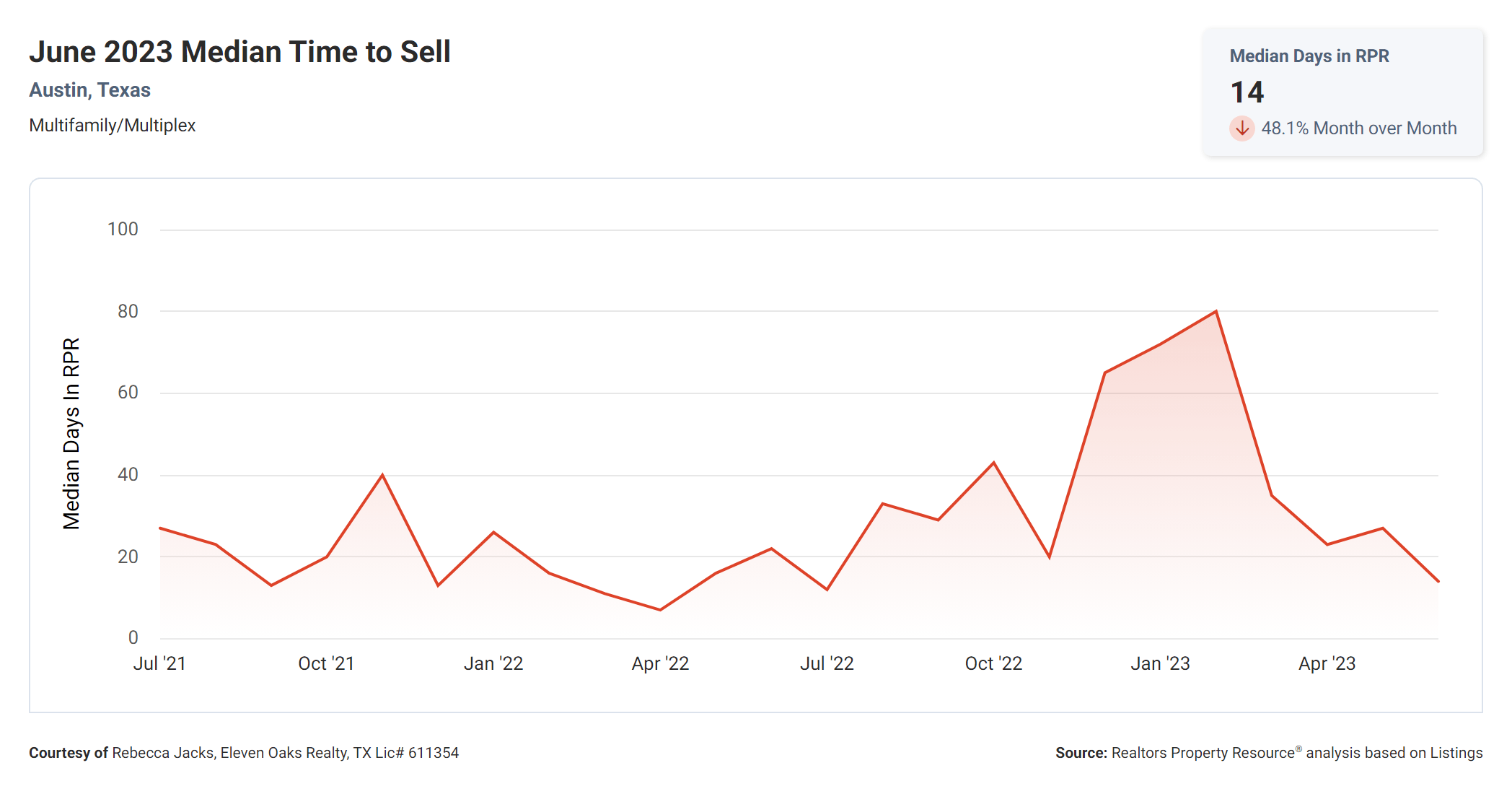
Task: Click the "Multifamily/Multiplex" property type label
Action: [112, 126]
